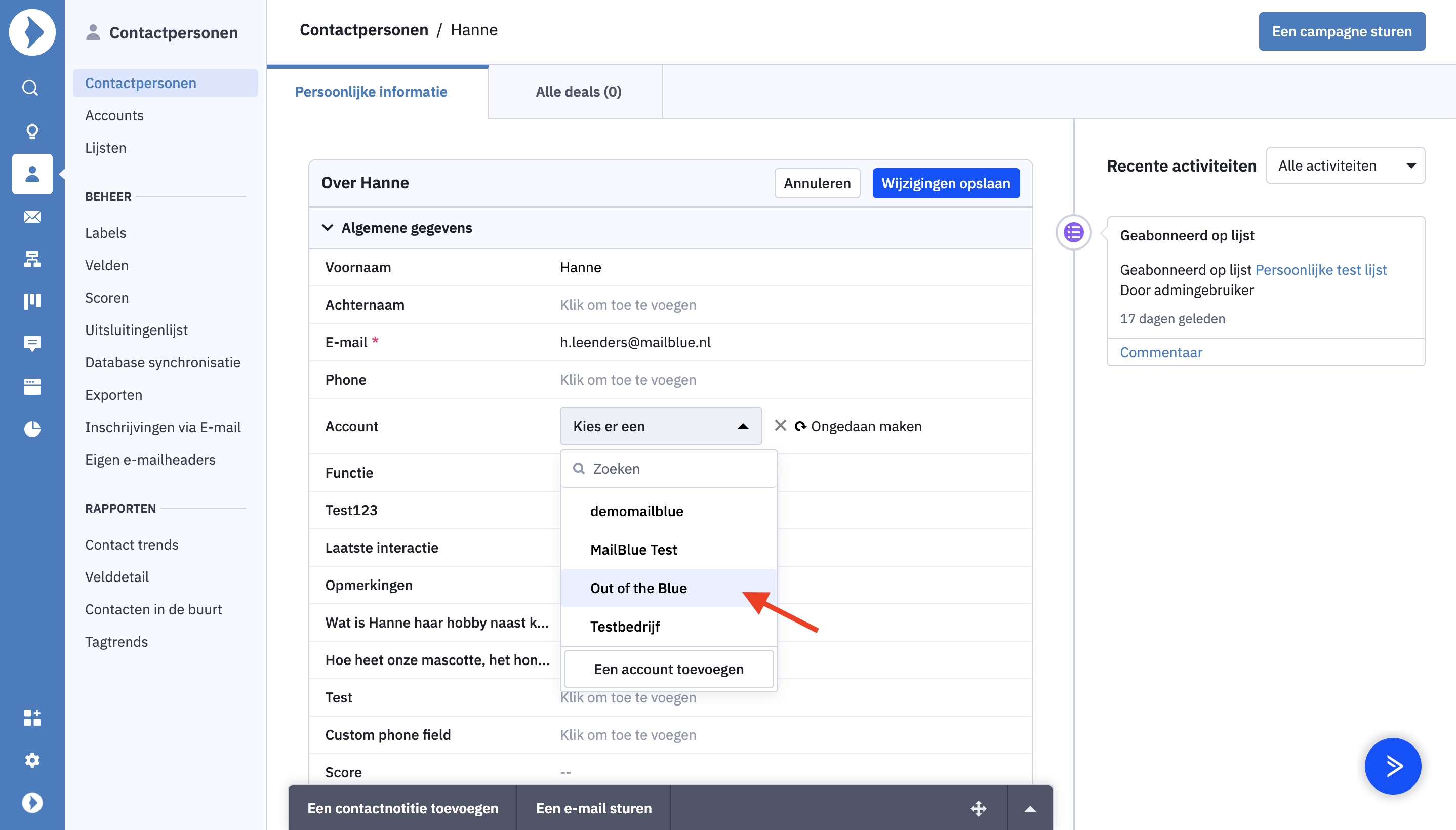The height and width of the screenshot is (830, 1456).
Task: Open Database synchronisatie in sidebar
Action: tap(163, 362)
